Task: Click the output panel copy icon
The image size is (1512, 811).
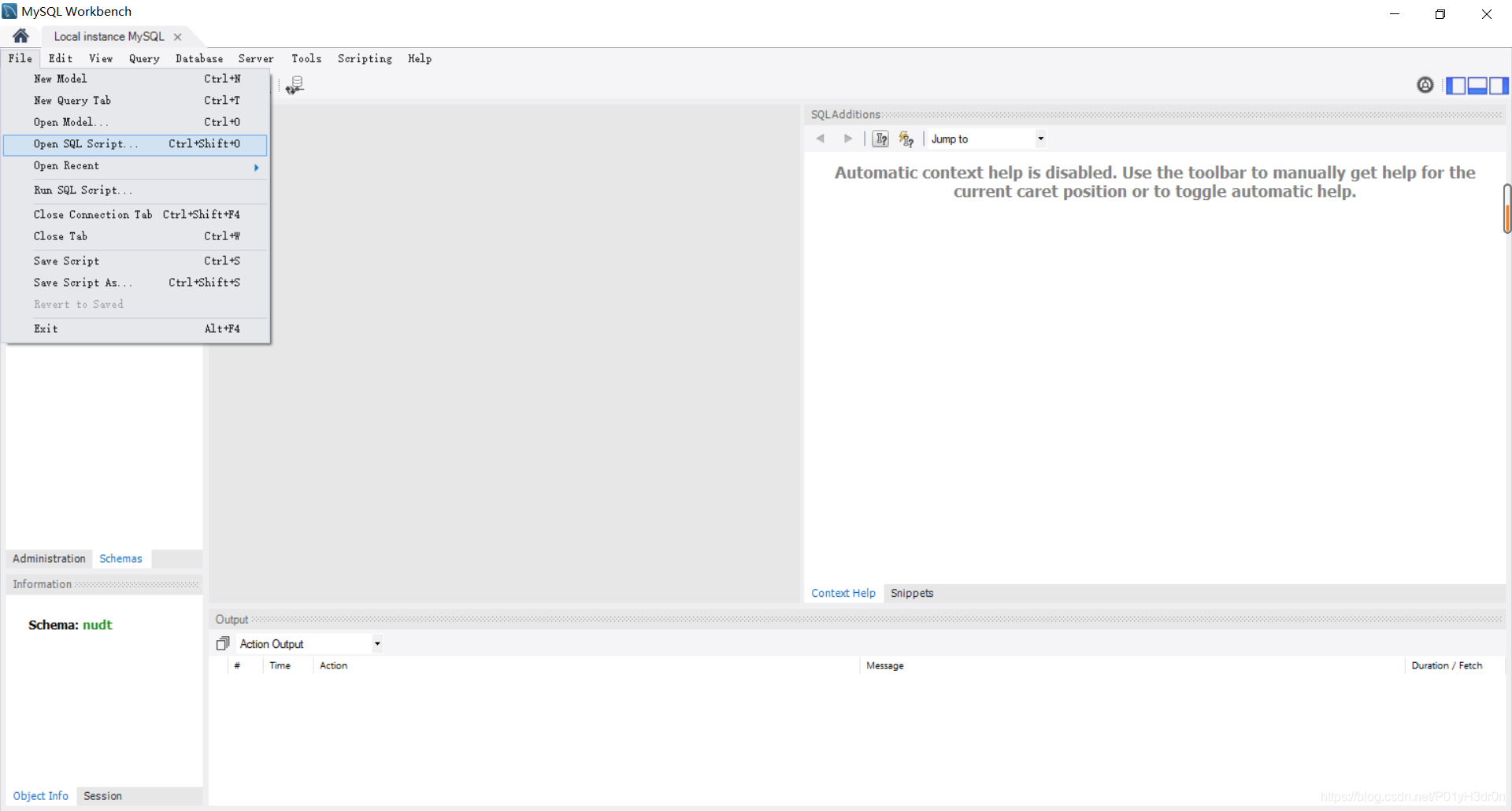Action: [x=223, y=644]
